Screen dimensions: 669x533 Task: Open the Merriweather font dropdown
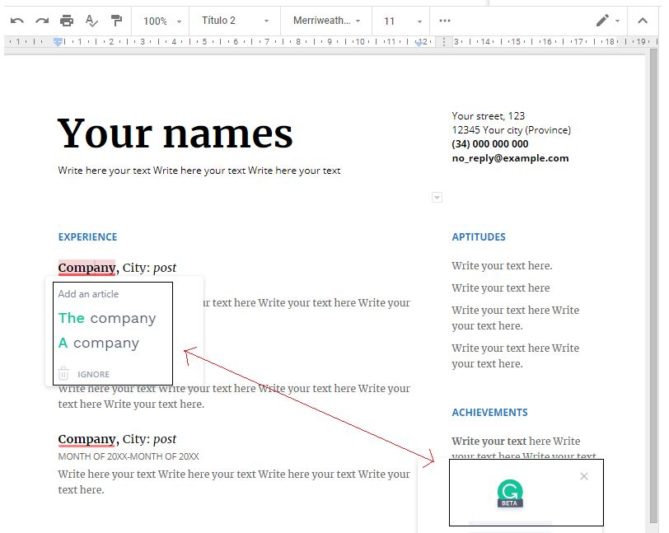click(x=326, y=20)
